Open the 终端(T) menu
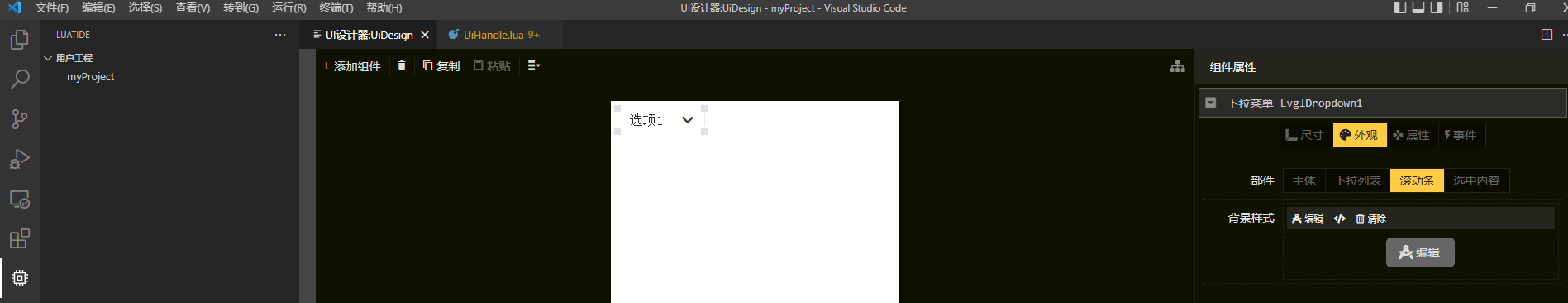This screenshot has height=303, width=1568. pos(336,7)
